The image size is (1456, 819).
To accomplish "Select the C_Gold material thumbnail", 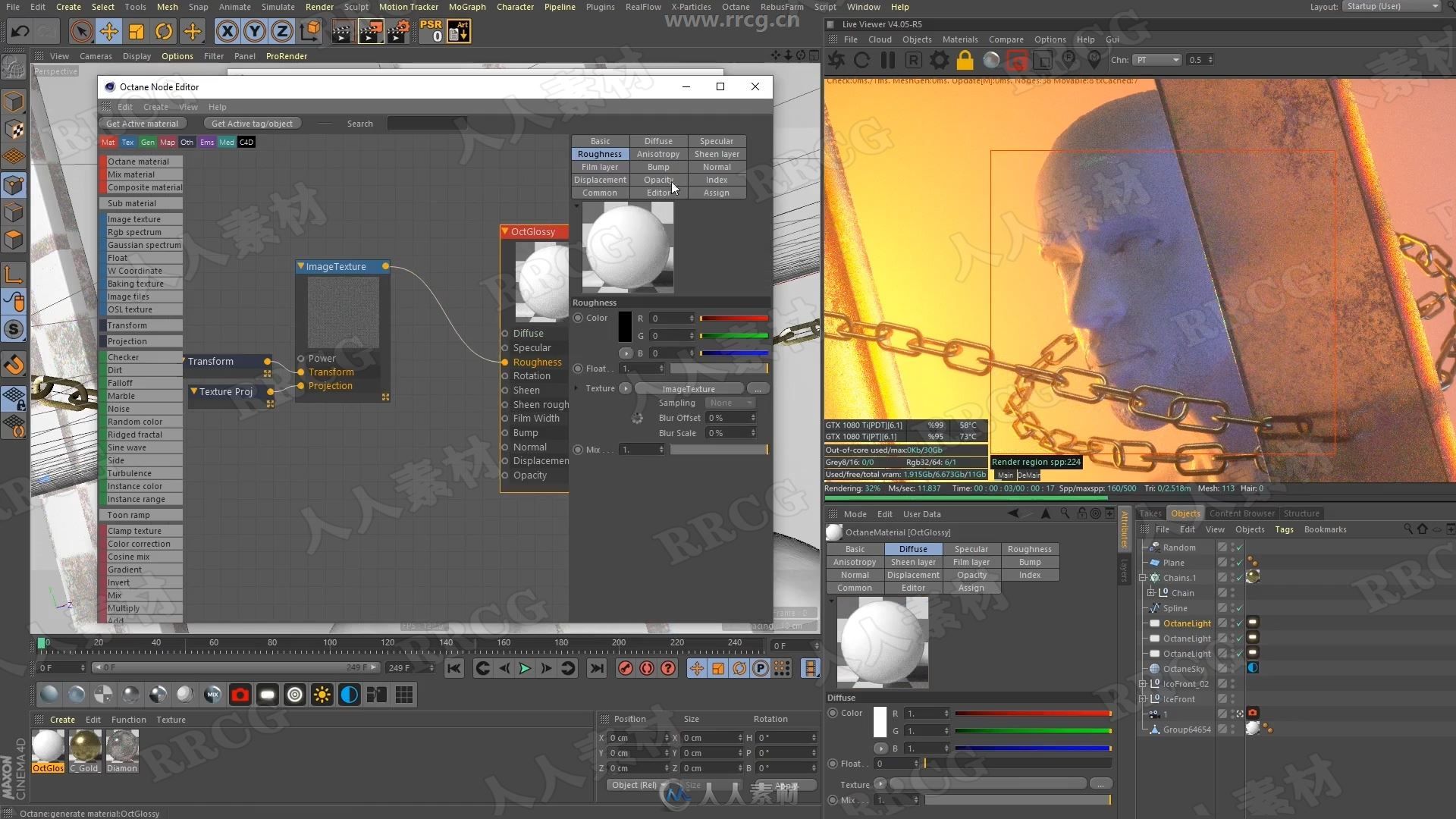I will [x=85, y=751].
